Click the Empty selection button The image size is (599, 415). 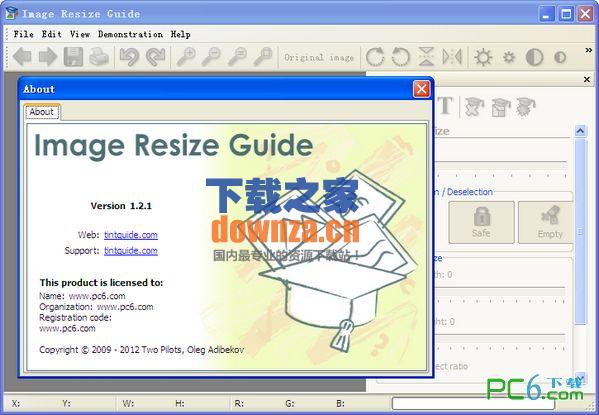coord(546,222)
